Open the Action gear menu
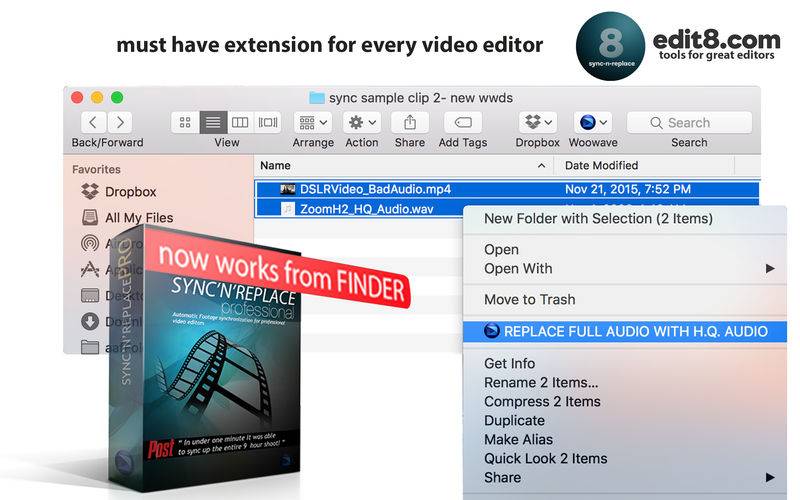800x500 pixels. pyautogui.click(x=362, y=122)
